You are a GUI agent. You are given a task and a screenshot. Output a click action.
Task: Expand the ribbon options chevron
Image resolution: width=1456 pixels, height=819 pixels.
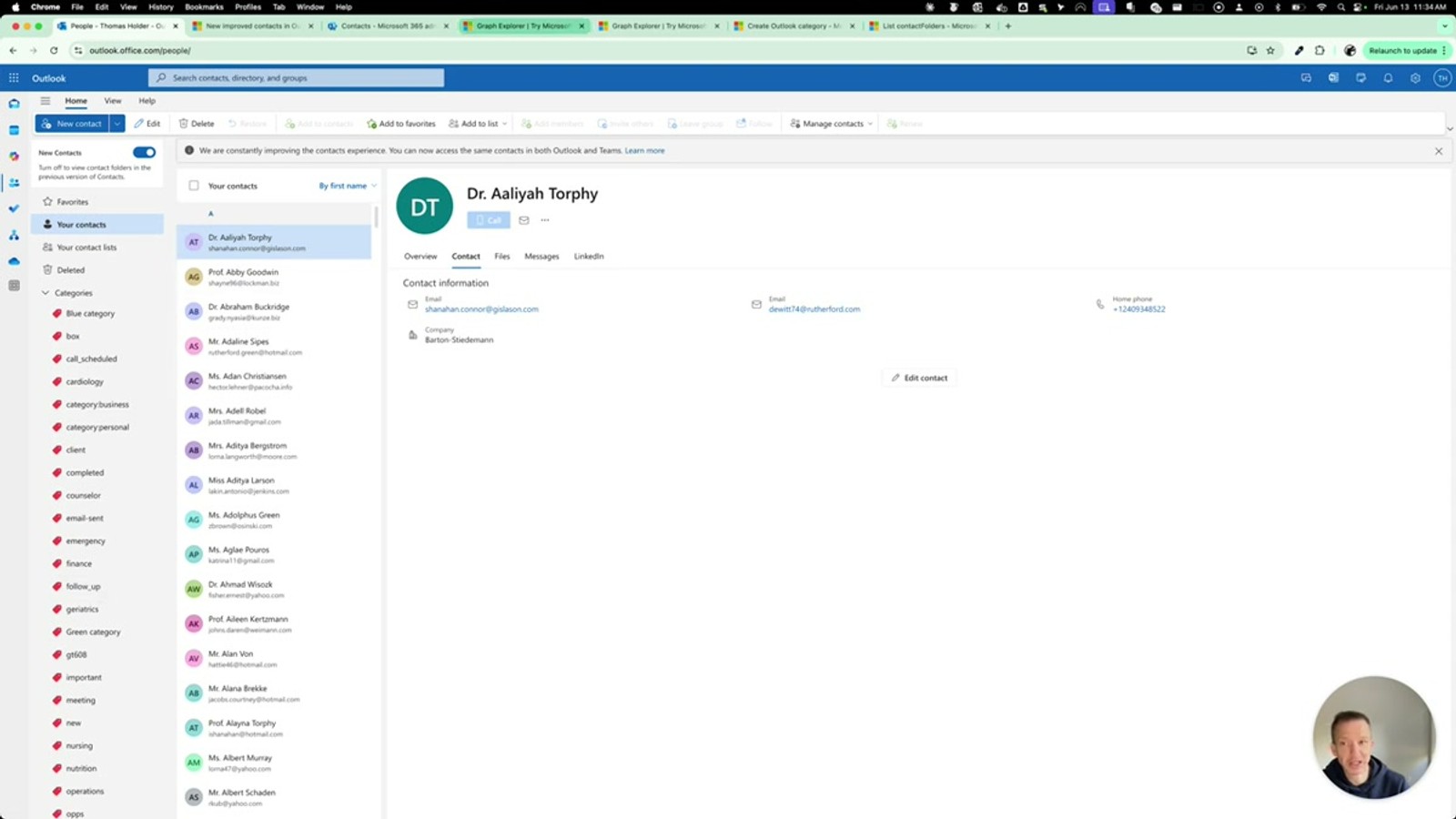tap(1449, 128)
